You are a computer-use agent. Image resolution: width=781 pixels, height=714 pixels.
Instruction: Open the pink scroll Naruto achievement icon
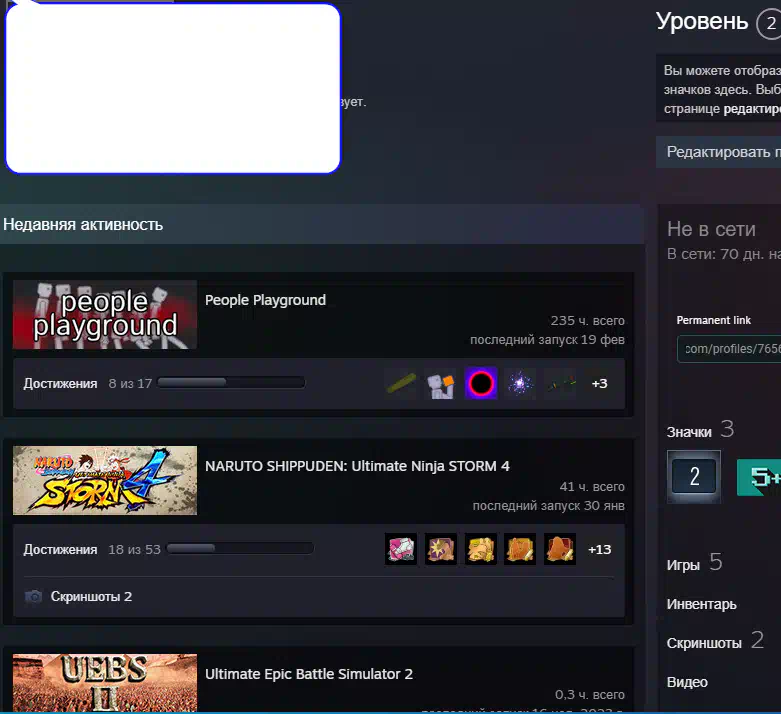(x=401, y=549)
